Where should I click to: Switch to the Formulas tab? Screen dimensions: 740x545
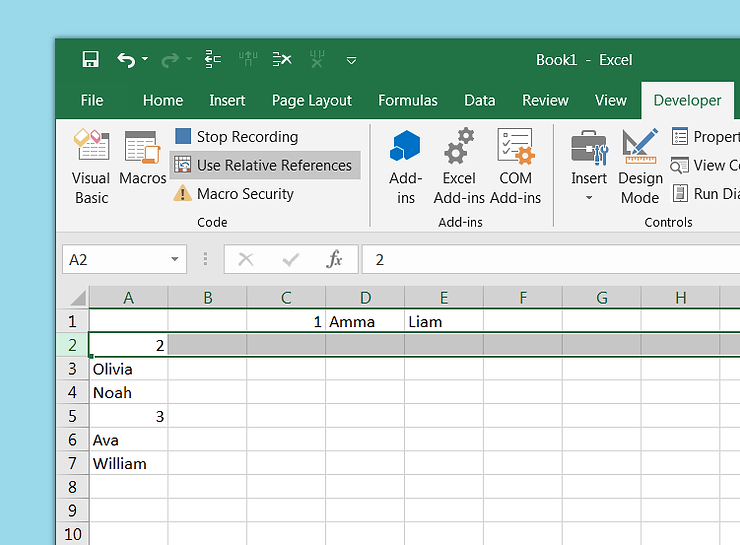point(407,100)
